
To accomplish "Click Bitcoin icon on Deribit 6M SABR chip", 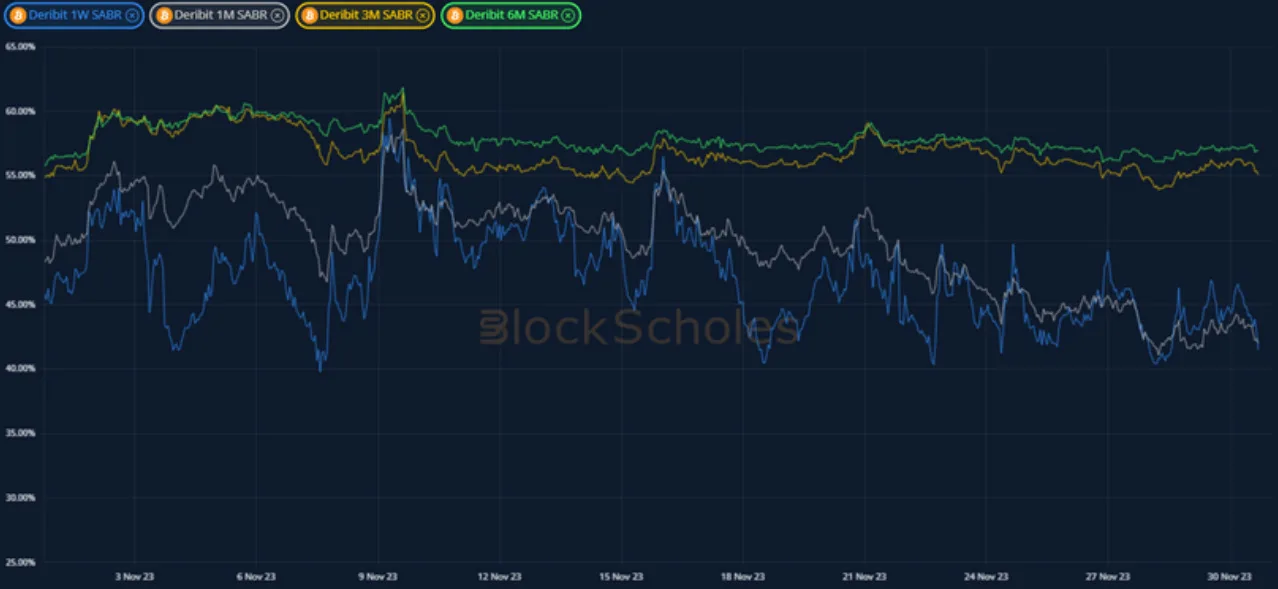I will point(454,15).
